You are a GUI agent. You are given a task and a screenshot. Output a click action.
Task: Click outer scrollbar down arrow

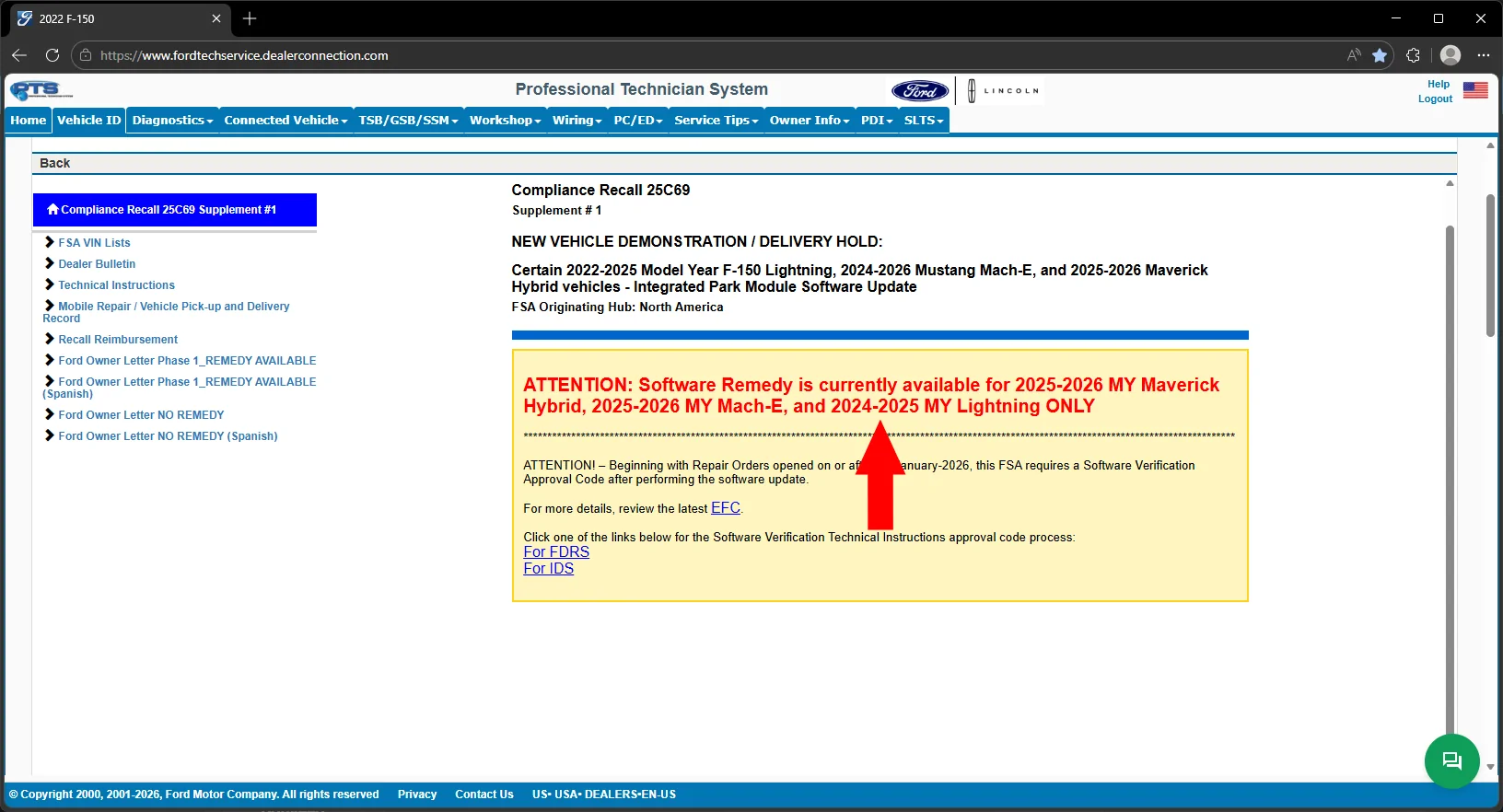click(x=1490, y=766)
